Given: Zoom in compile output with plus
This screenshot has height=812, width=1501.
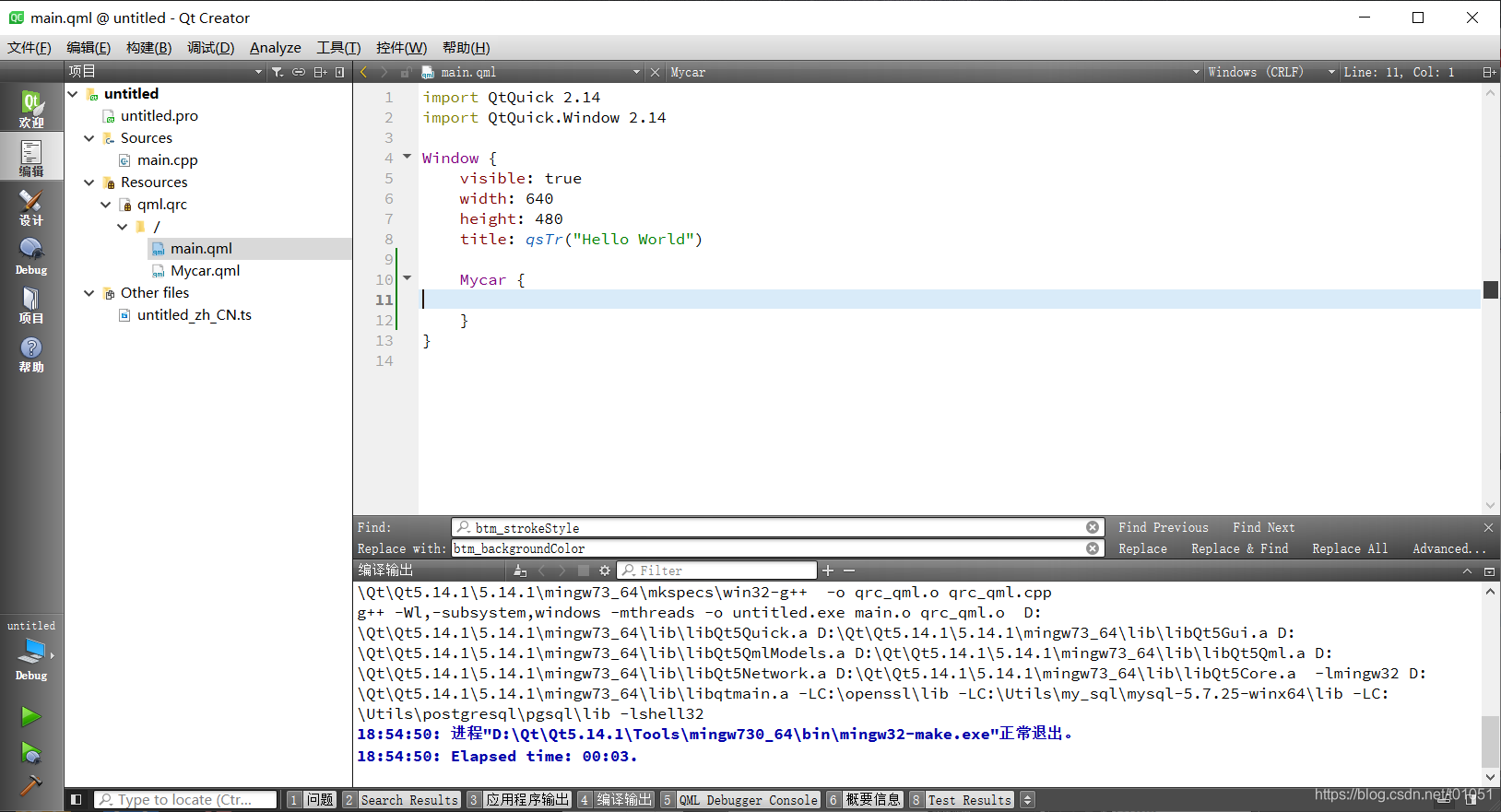Looking at the screenshot, I should [x=828, y=571].
